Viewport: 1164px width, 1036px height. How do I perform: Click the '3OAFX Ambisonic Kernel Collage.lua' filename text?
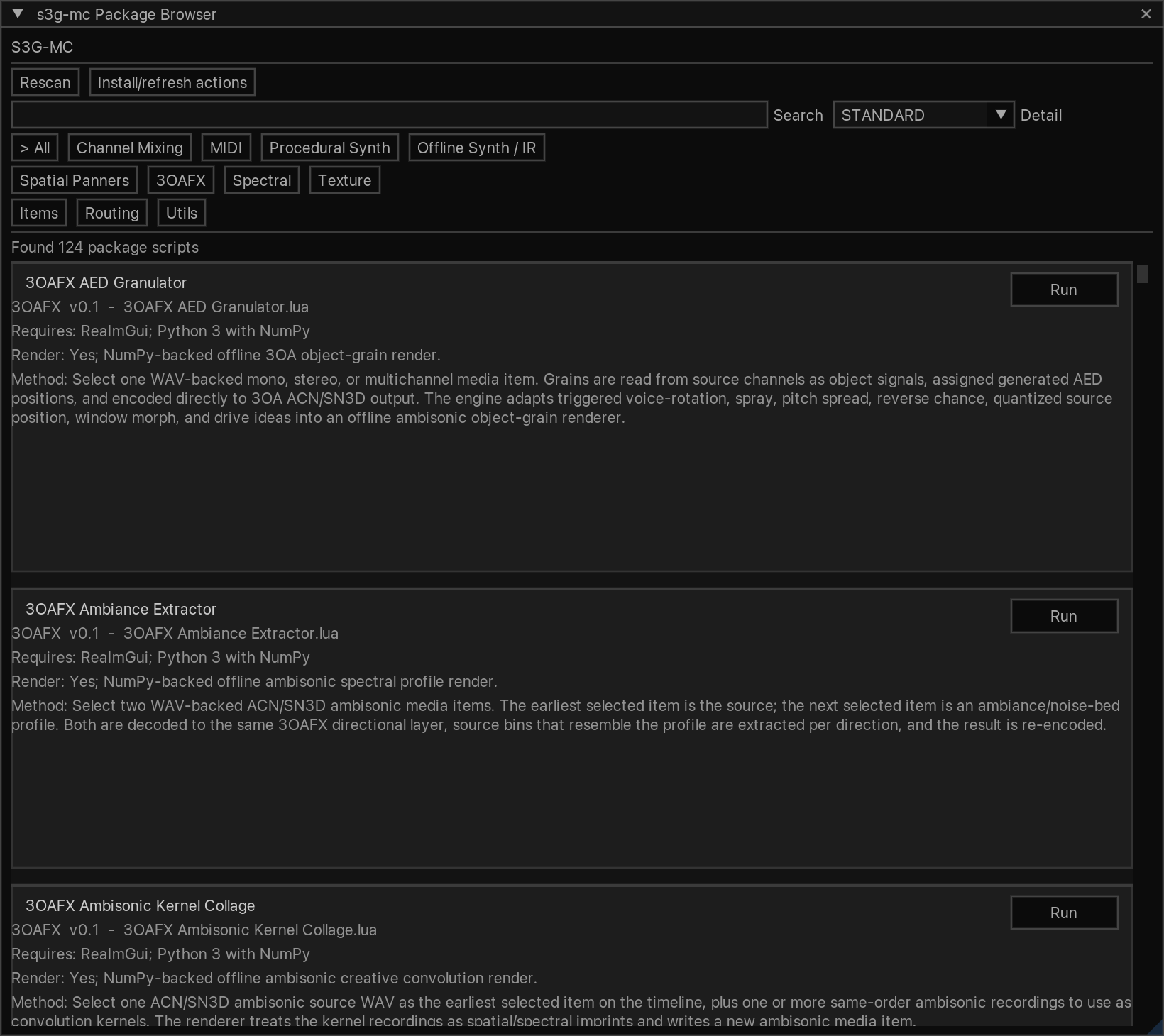pyautogui.click(x=250, y=930)
